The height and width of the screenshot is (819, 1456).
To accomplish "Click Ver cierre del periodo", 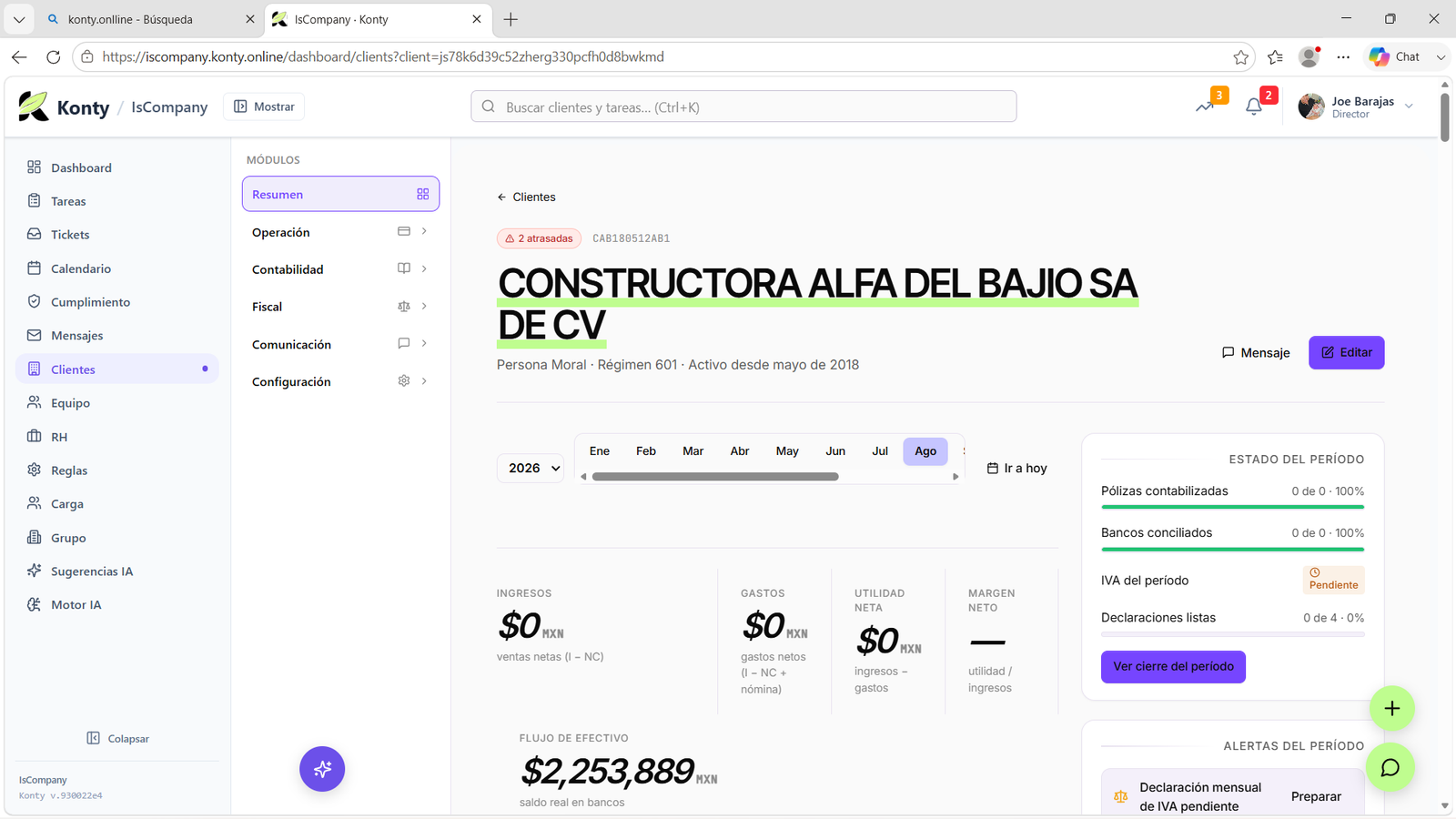I will coord(1173,666).
